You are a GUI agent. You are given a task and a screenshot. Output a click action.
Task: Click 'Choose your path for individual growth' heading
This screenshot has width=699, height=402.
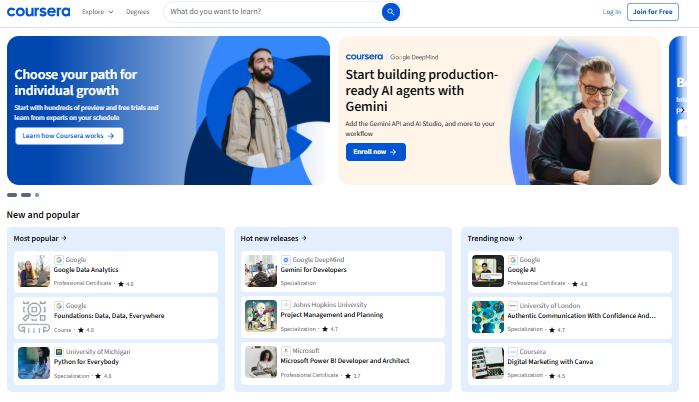point(75,82)
